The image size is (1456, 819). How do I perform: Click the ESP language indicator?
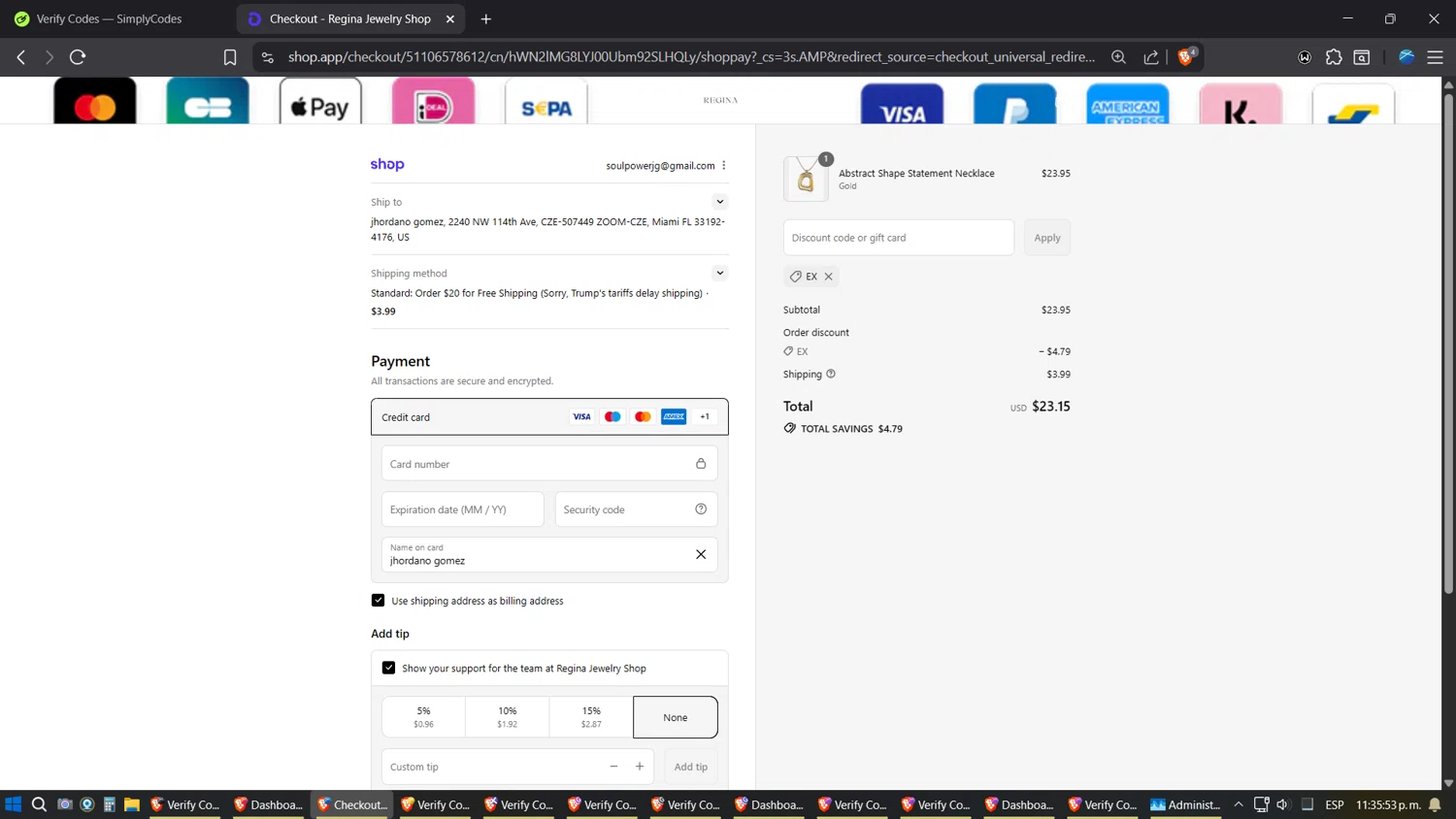pos(1335,804)
